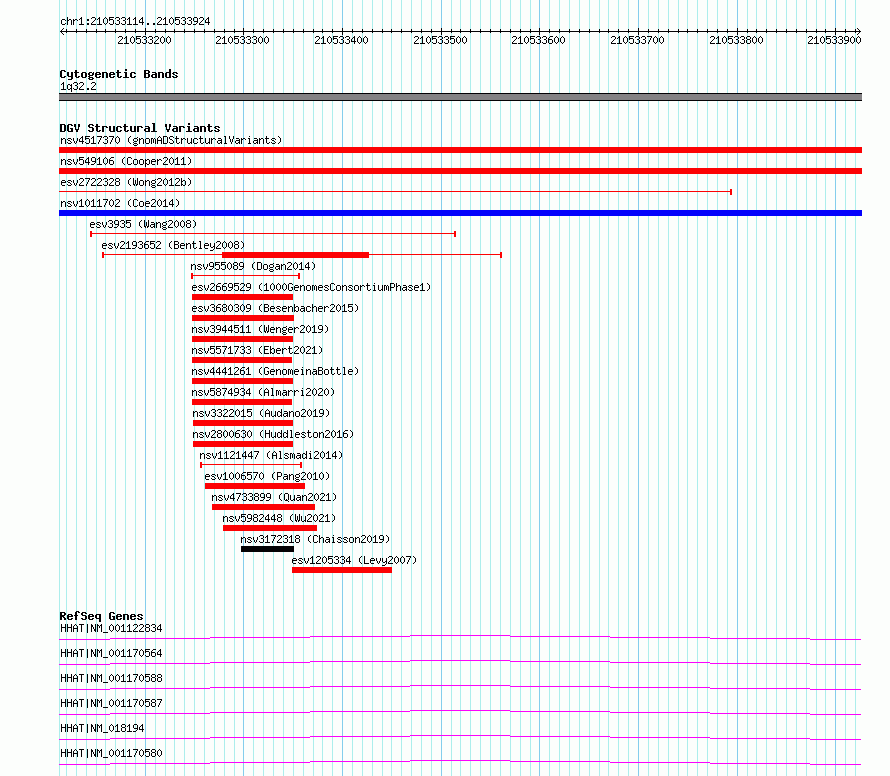The width and height of the screenshot is (890, 776).
Task: Click the black nsv3172318 variant bar
Action: click(x=267, y=549)
